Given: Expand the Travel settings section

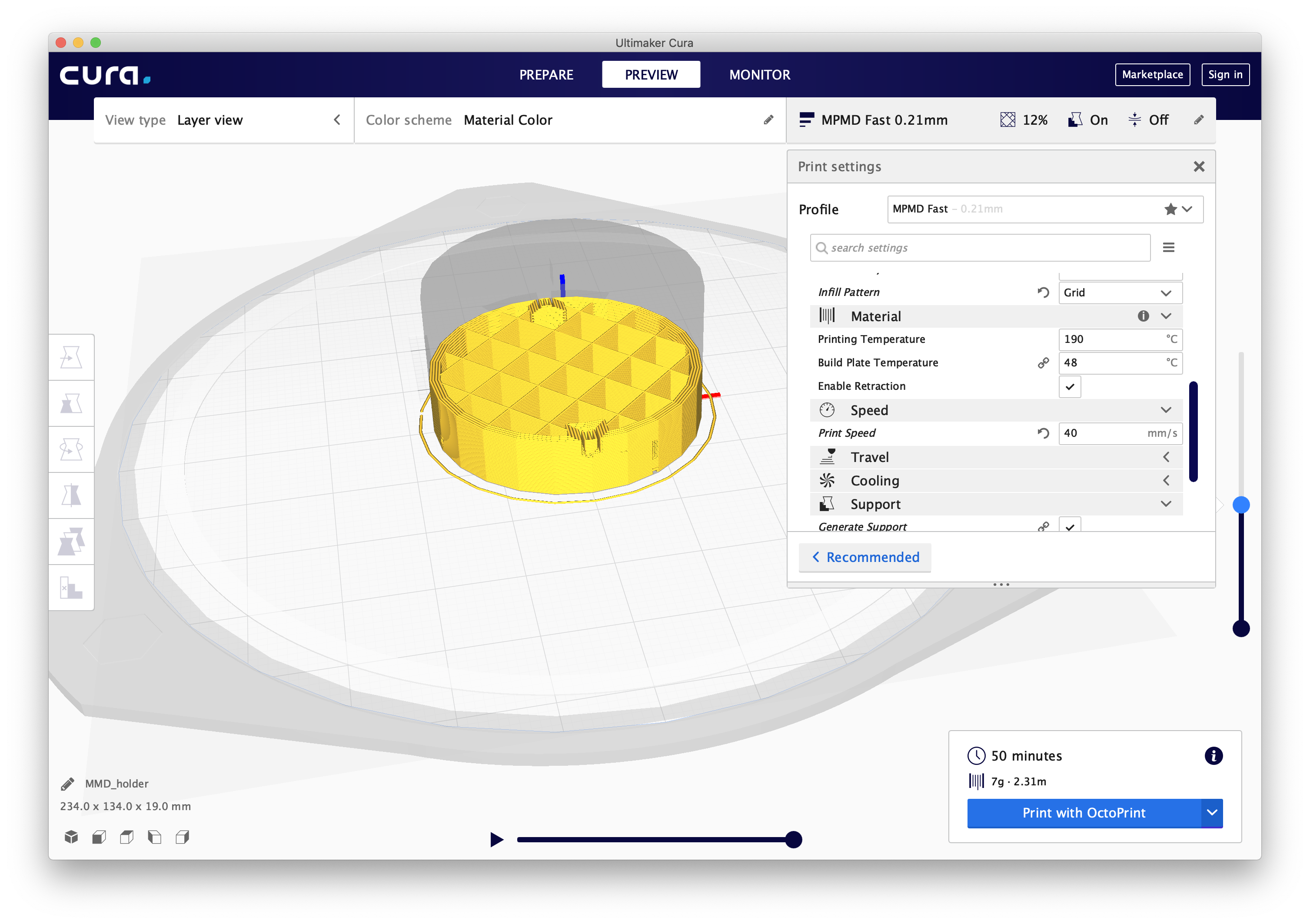Looking at the screenshot, I should (1166, 458).
